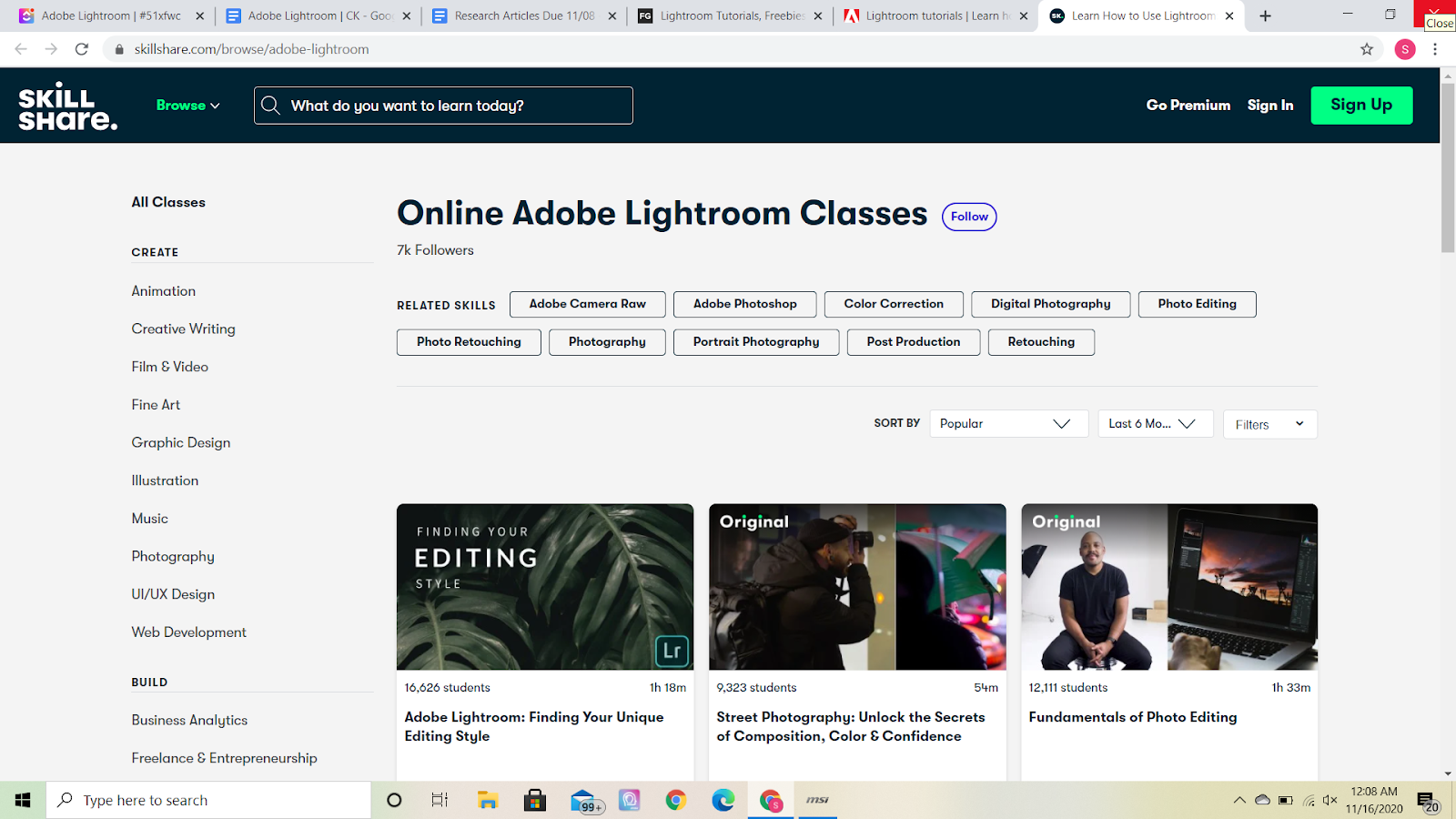Click the Portrait Photography skill tag
The width and height of the screenshot is (1456, 819).
tap(756, 342)
